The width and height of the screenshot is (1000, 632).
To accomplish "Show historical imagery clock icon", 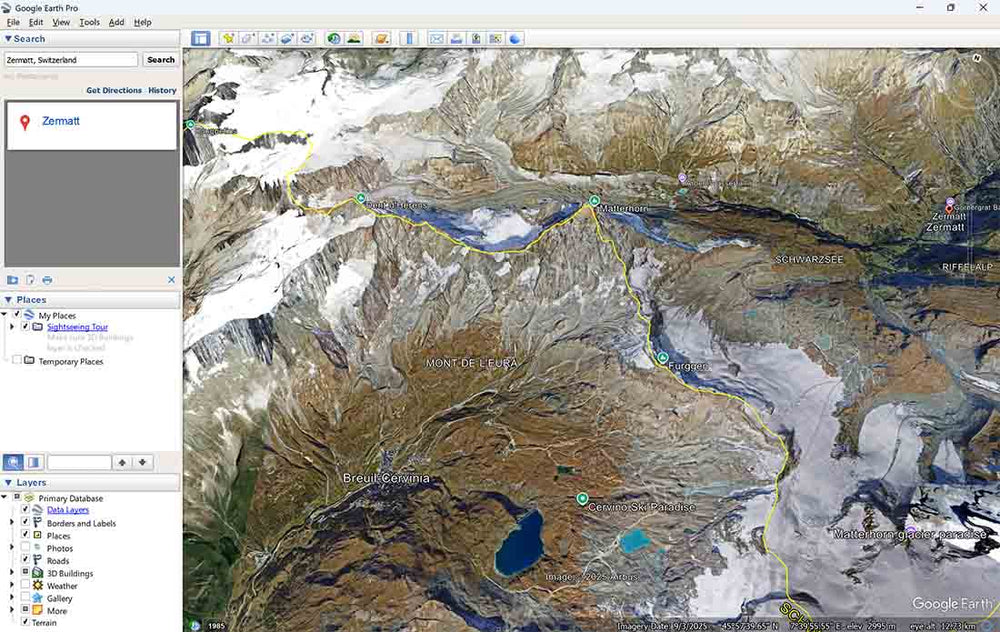I will point(334,38).
